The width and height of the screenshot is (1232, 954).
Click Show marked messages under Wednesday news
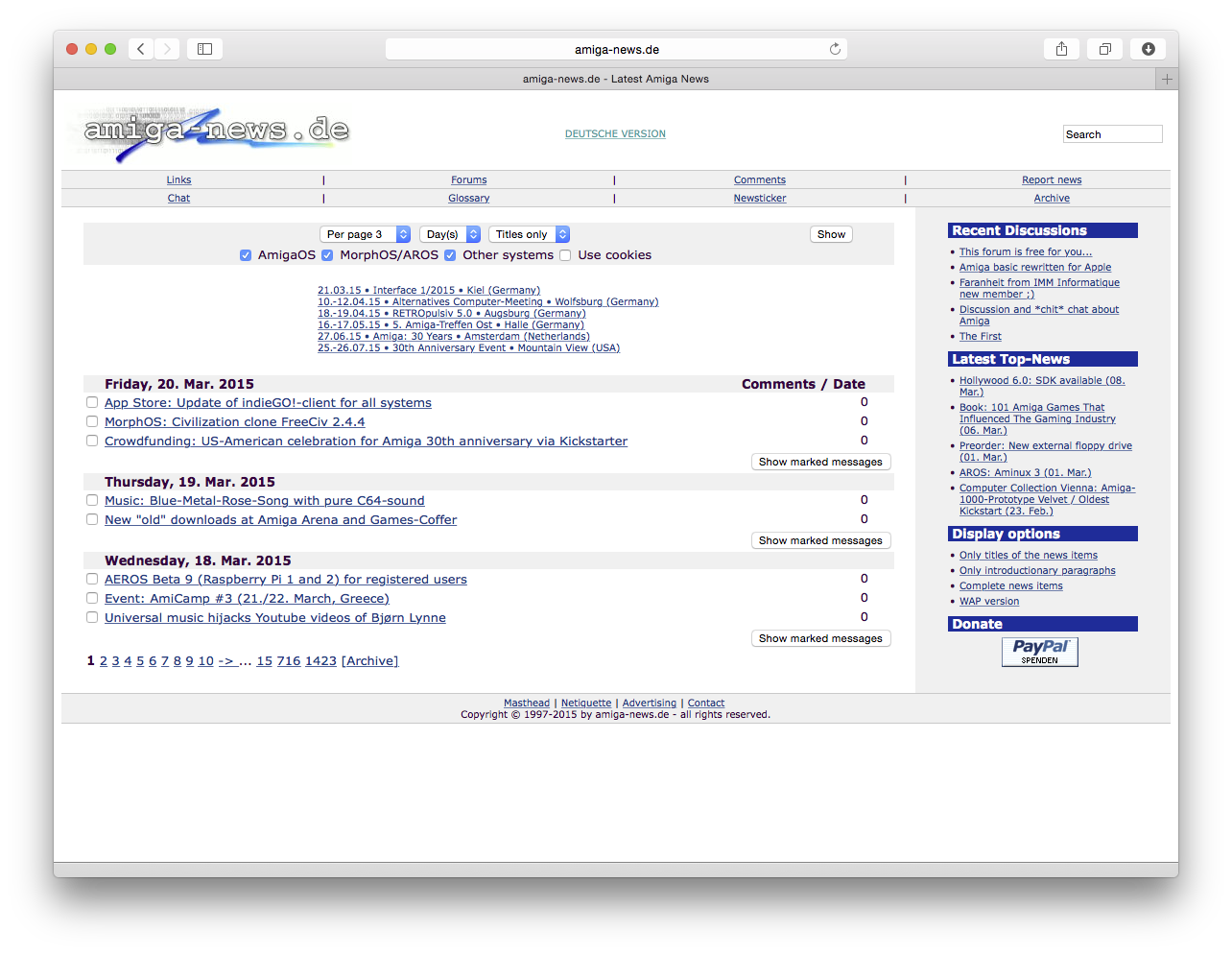(820, 638)
